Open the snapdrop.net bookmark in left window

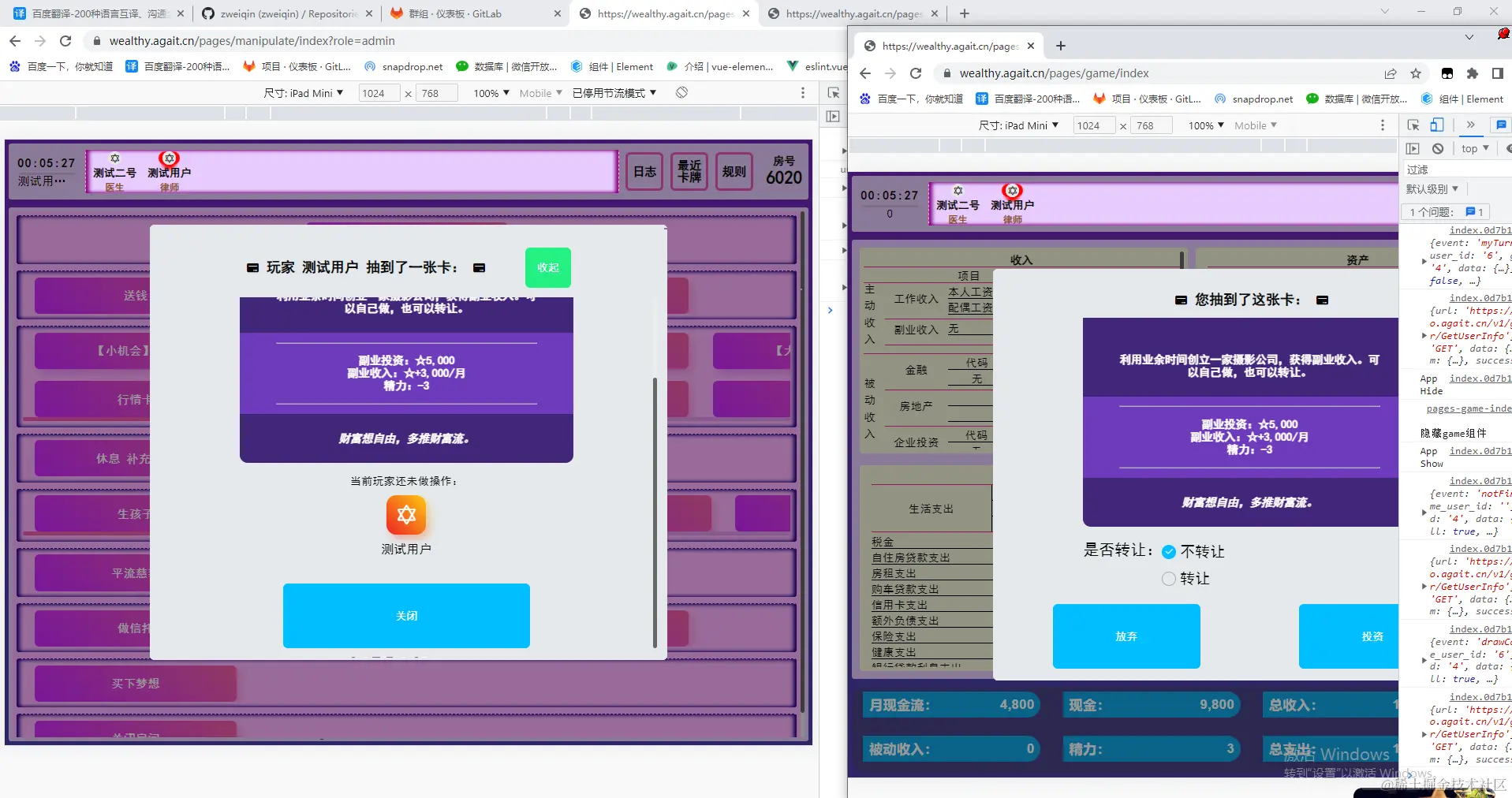click(404, 67)
